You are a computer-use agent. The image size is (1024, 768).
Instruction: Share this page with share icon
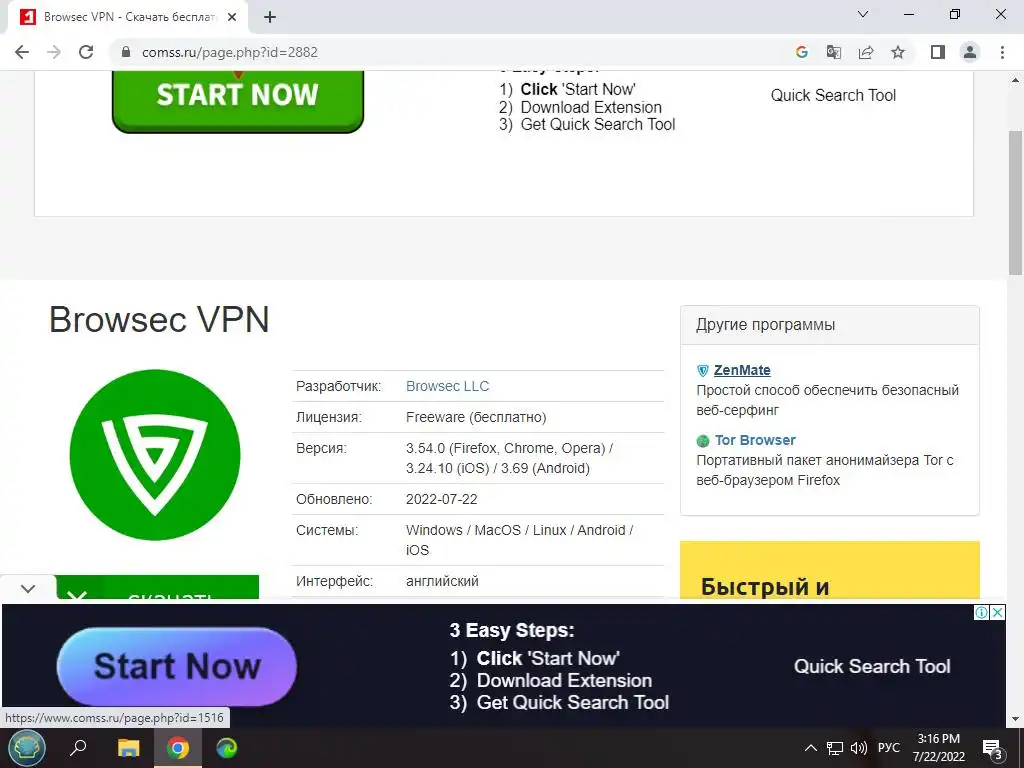(x=866, y=52)
